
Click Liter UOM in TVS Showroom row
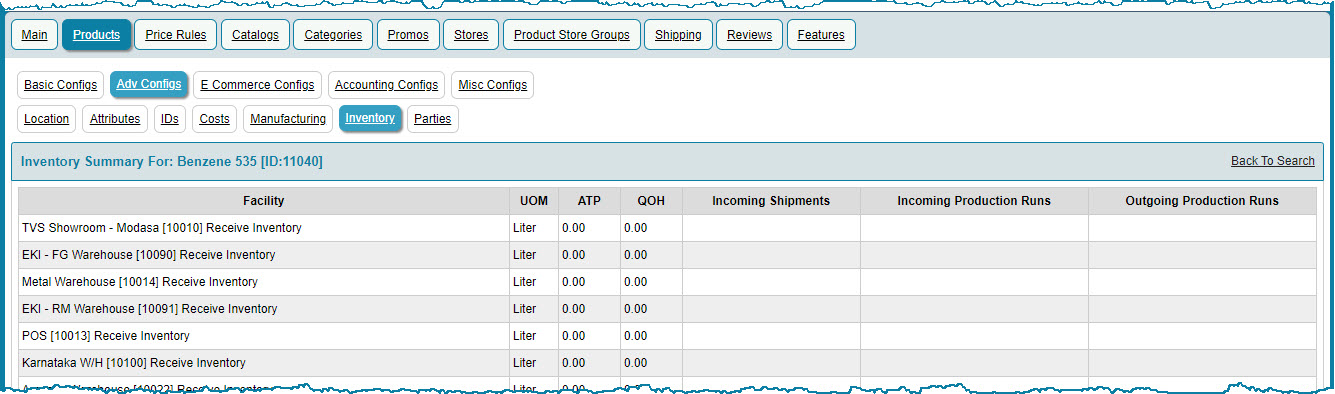[x=525, y=228]
